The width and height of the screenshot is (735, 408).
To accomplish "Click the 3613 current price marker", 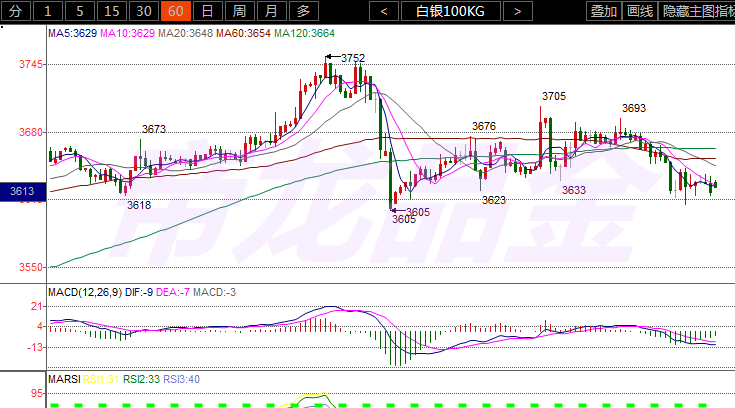I will tap(22, 191).
